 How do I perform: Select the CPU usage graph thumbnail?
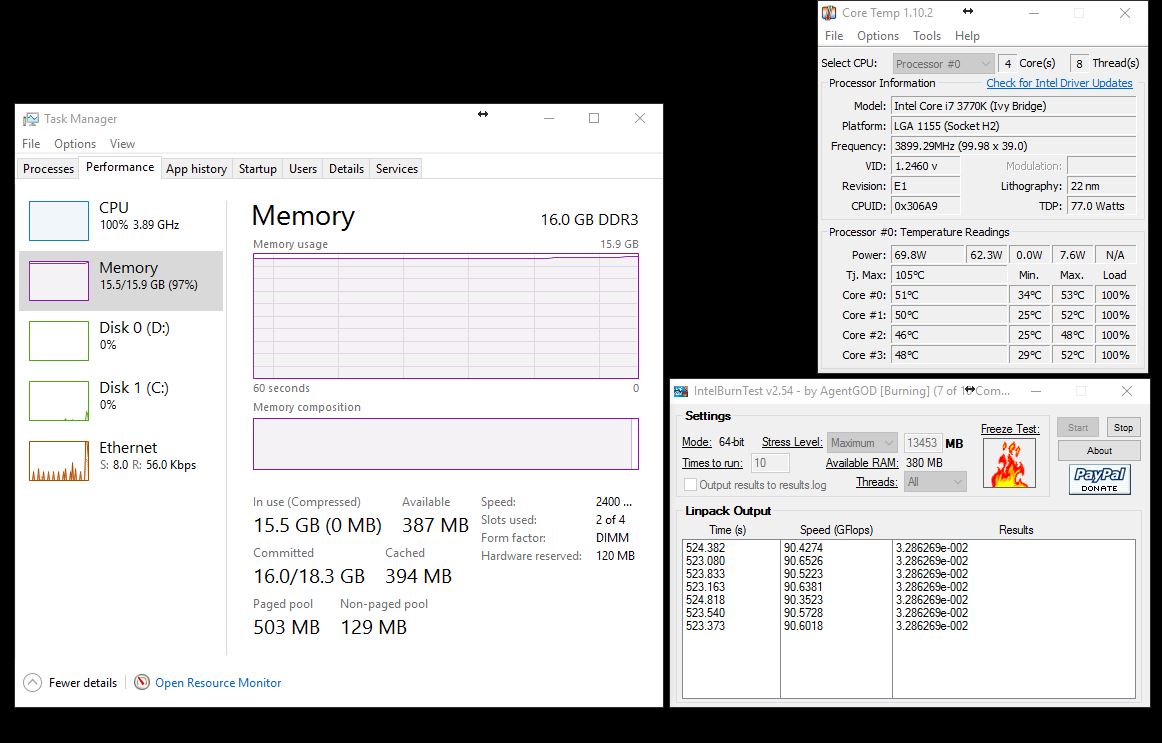point(59,221)
